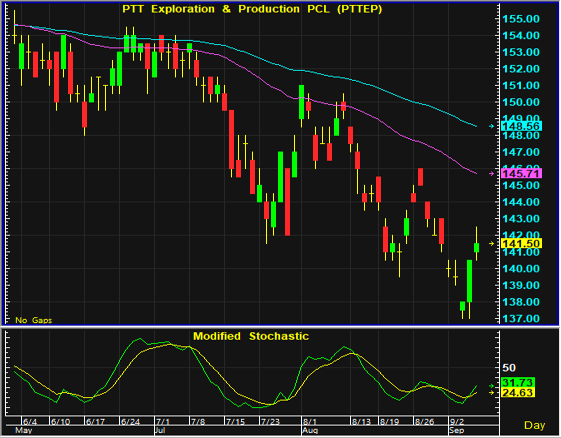Image resolution: width=561 pixels, height=438 pixels.
Task: Click the Aug month label
Action: (x=310, y=430)
